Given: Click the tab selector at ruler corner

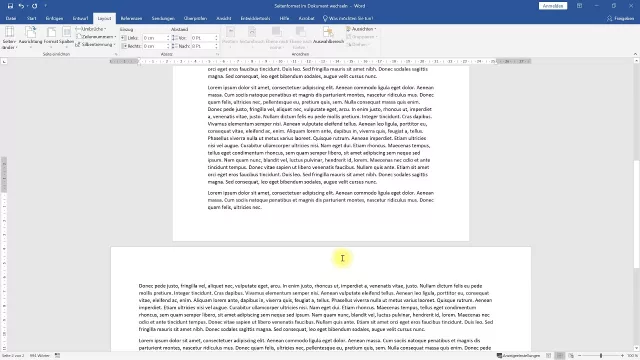Looking at the screenshot, I should point(4,61).
